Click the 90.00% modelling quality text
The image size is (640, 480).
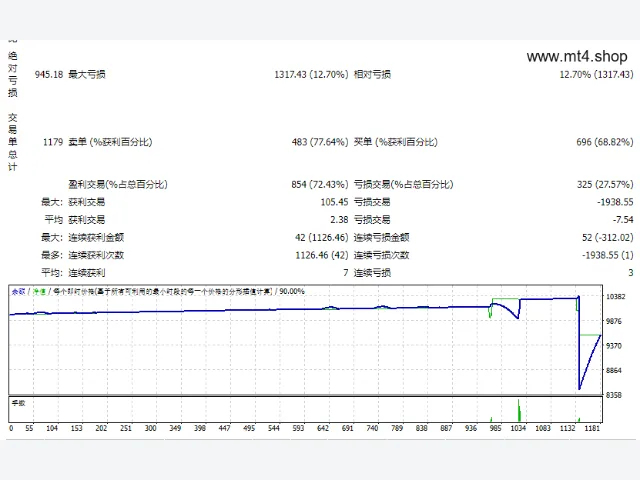click(292, 291)
